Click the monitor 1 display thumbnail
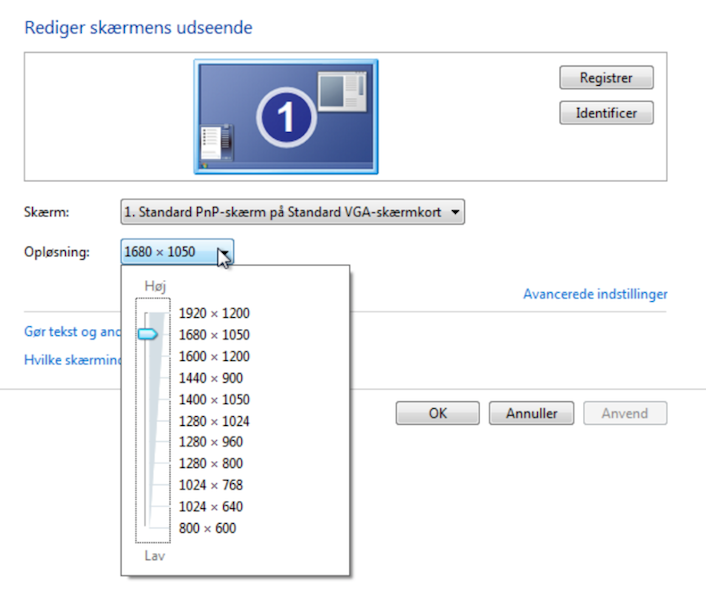The image size is (706, 600). 286,117
